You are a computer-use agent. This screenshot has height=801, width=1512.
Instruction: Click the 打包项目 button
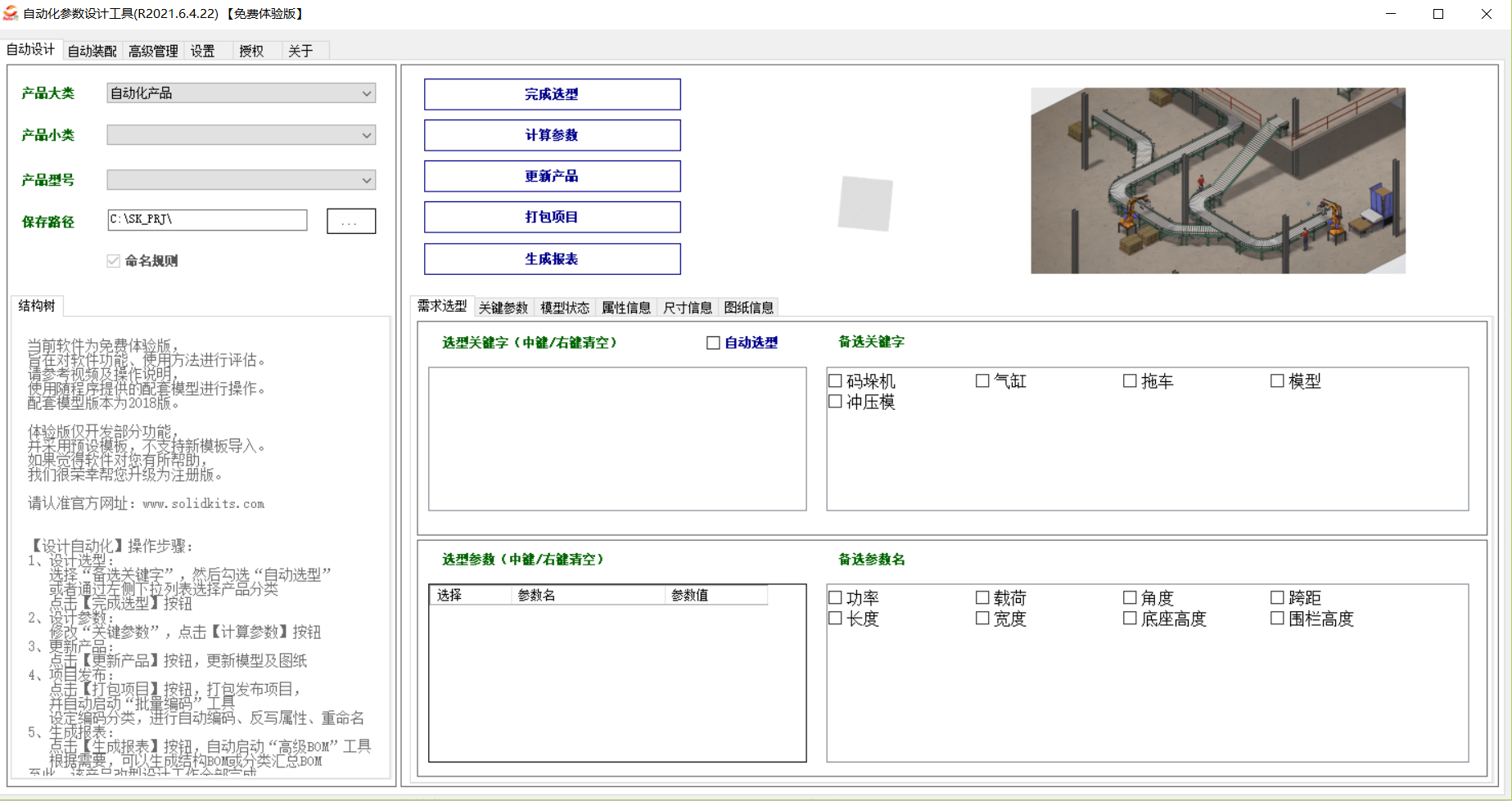tap(552, 217)
